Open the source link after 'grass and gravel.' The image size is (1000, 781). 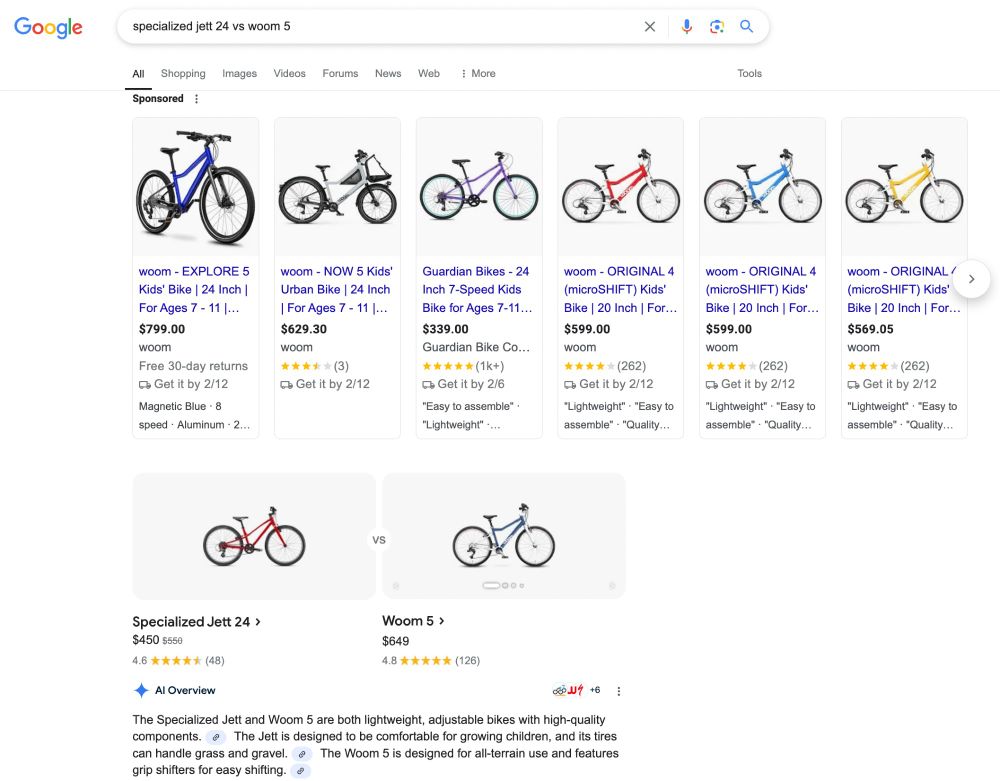click(302, 754)
